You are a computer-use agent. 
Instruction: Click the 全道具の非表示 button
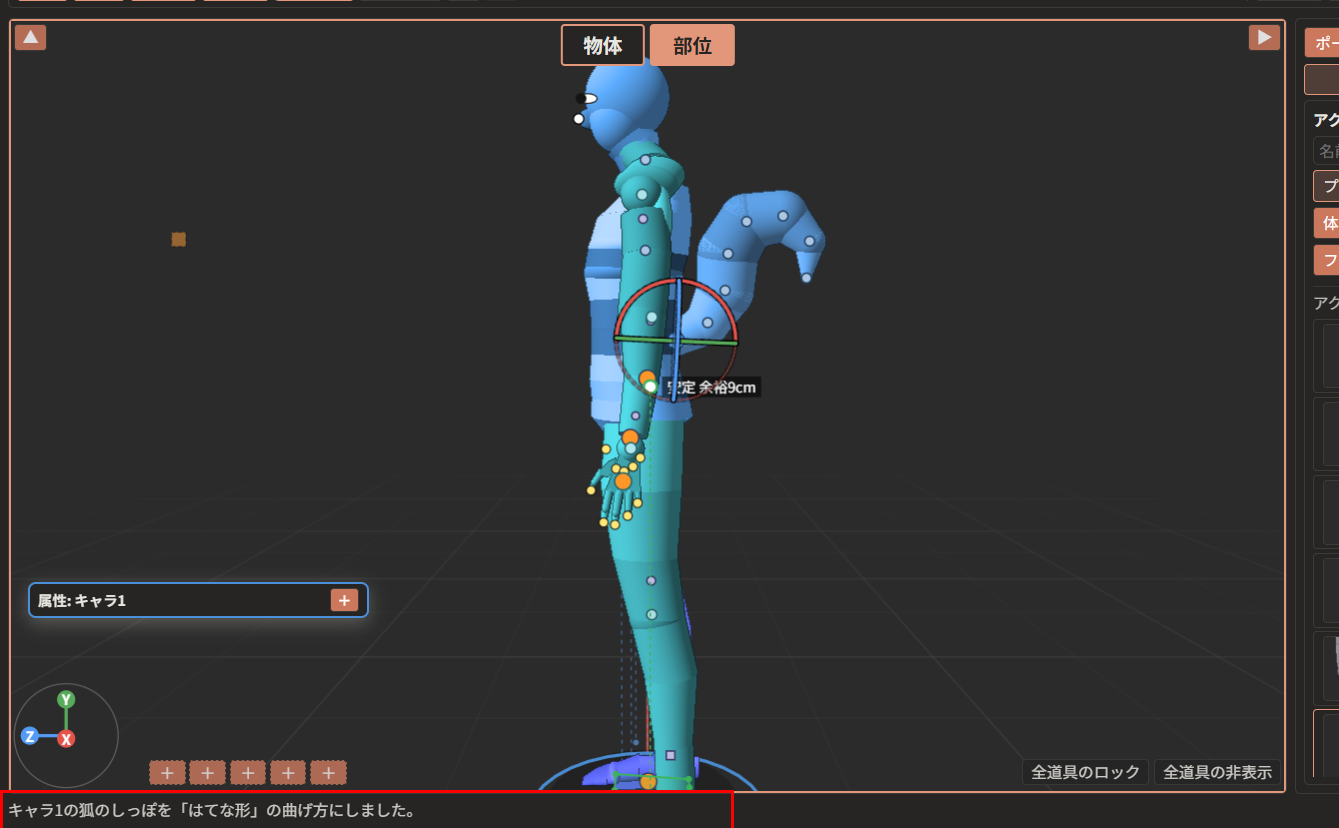pyautogui.click(x=1217, y=772)
